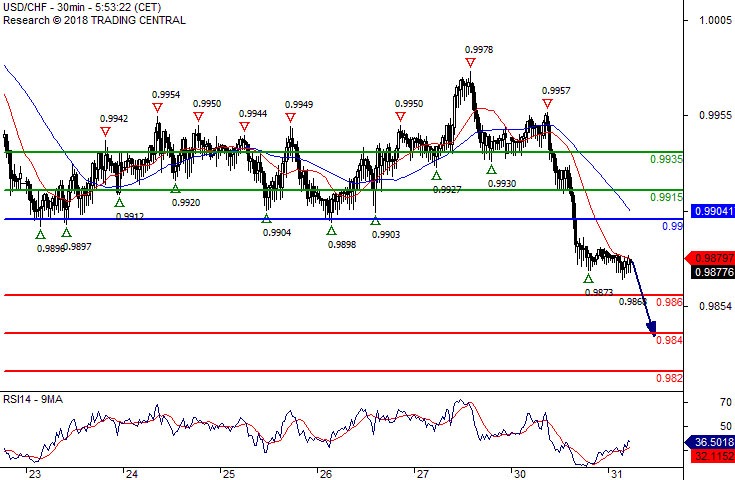The width and height of the screenshot is (735, 480).
Task: Click the red triangle marker under 0.9949
Action: 291,118
